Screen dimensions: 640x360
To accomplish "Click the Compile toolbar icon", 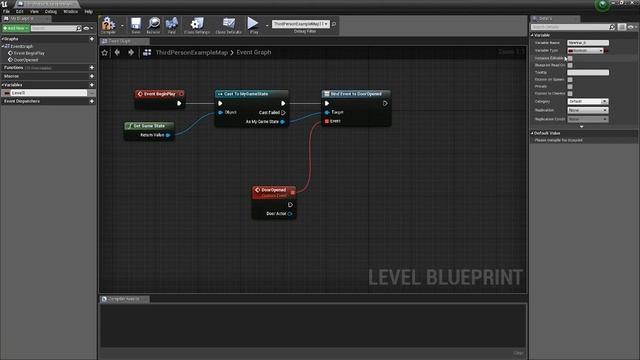I will [x=108, y=24].
